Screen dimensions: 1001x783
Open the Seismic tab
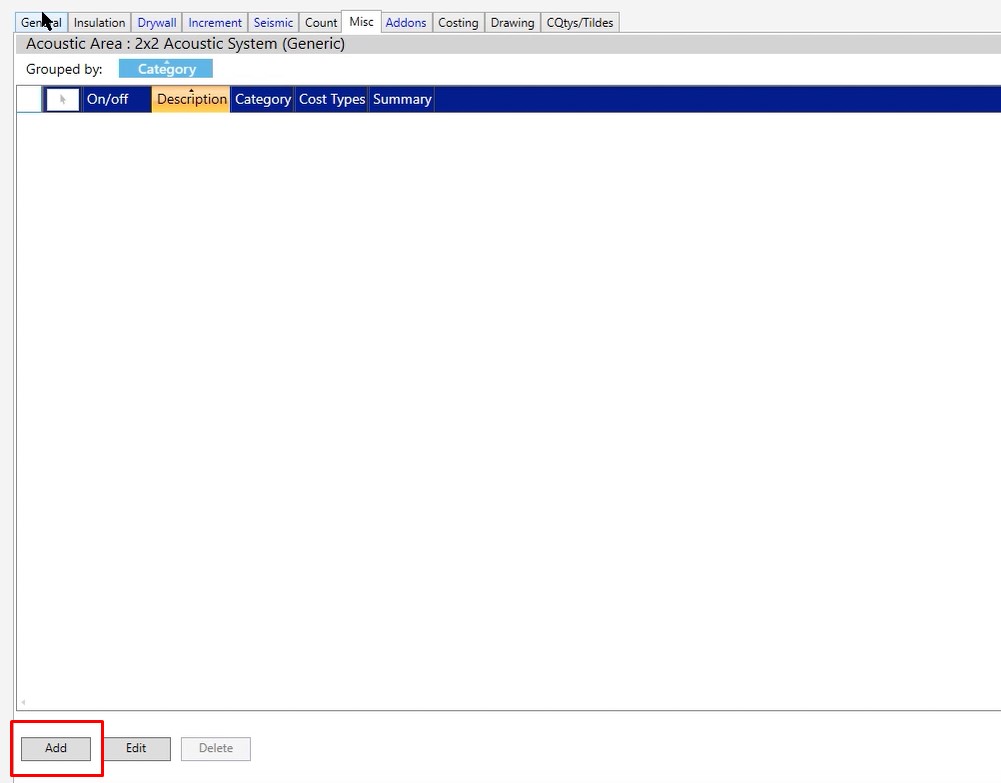coord(273,22)
